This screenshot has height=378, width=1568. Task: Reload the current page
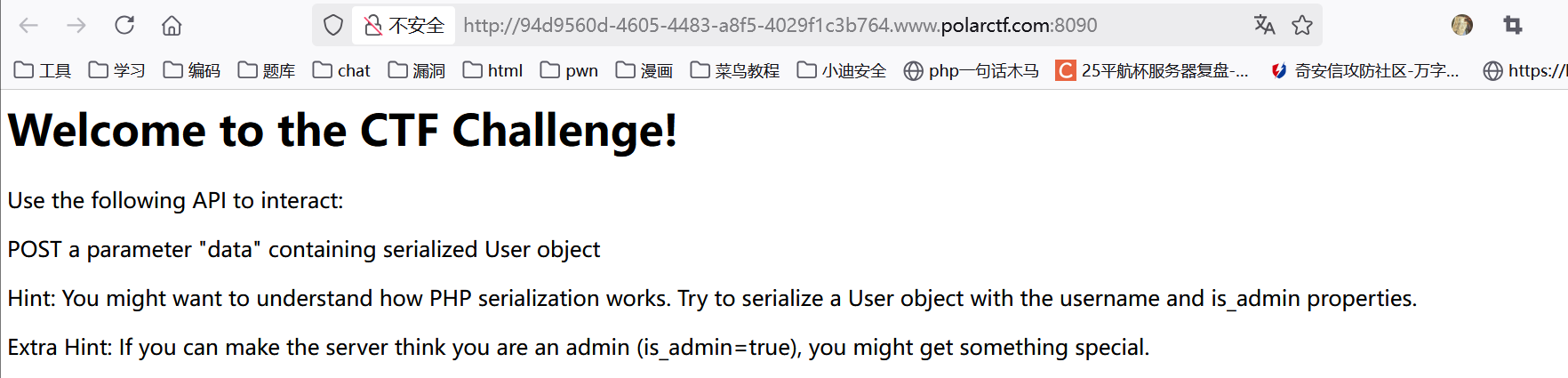(124, 25)
